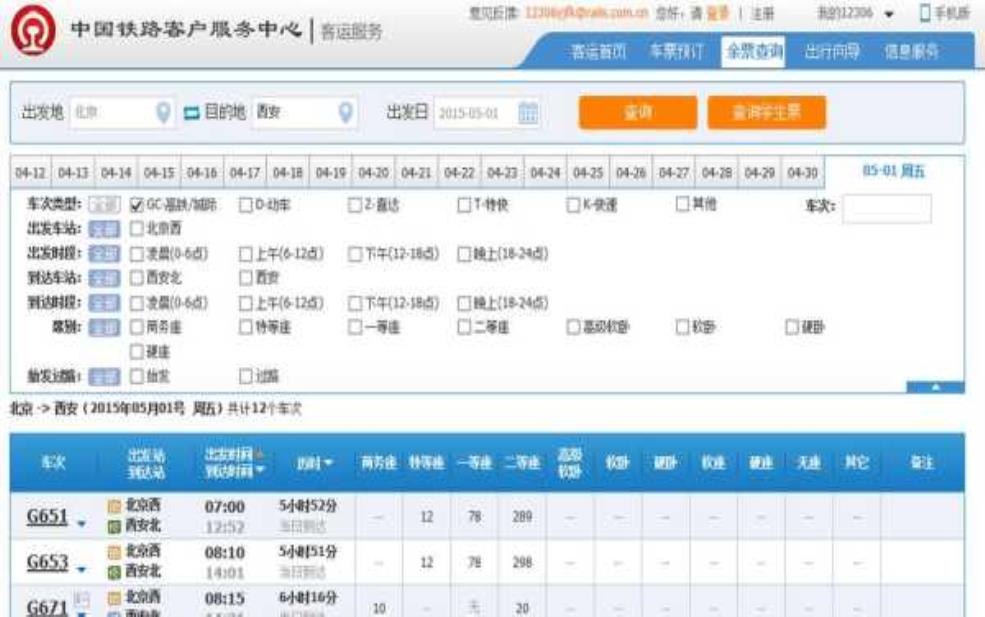The height and width of the screenshot is (617, 985).
Task: Select the 04-12 date tab
Action: (30, 172)
